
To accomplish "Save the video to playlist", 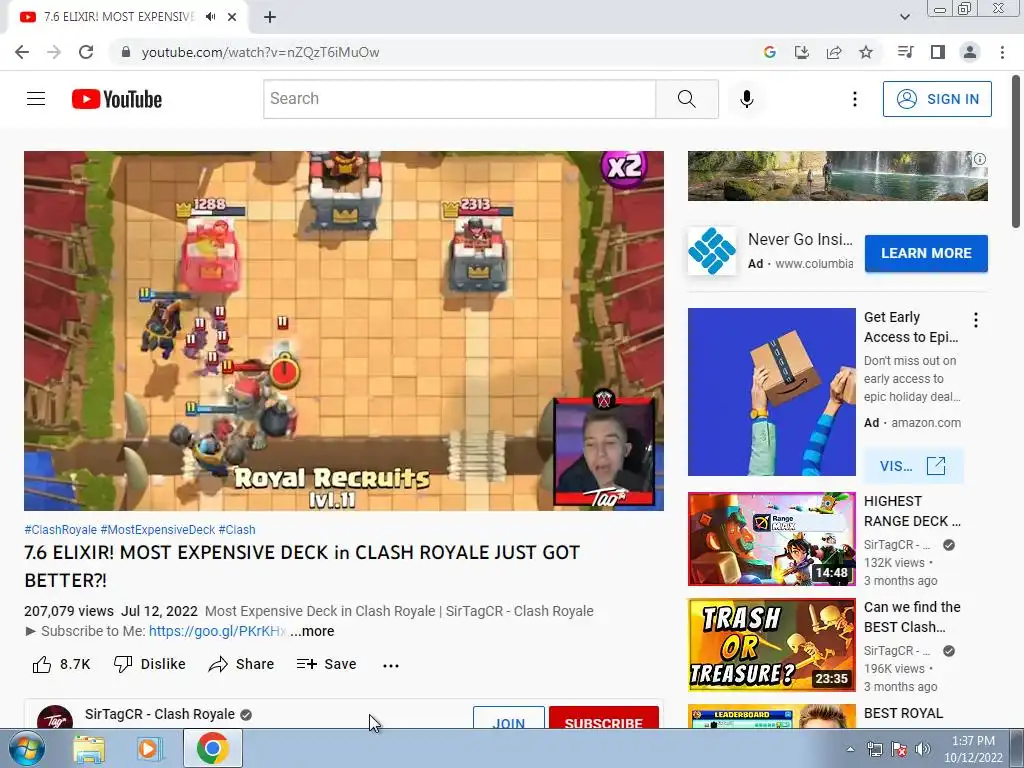I will tap(326, 664).
